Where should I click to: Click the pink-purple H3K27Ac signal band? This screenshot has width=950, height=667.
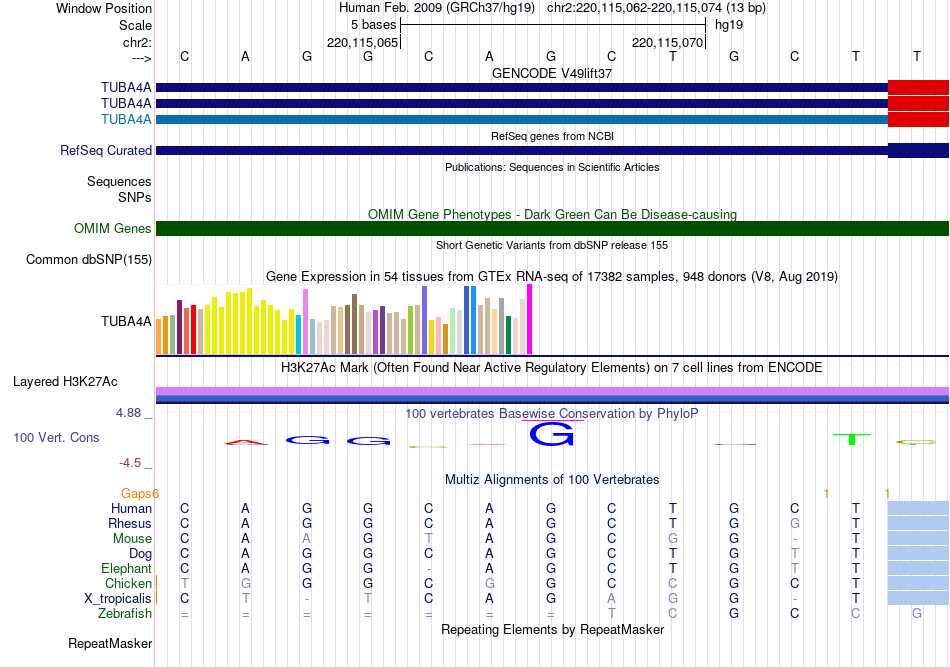[552, 391]
